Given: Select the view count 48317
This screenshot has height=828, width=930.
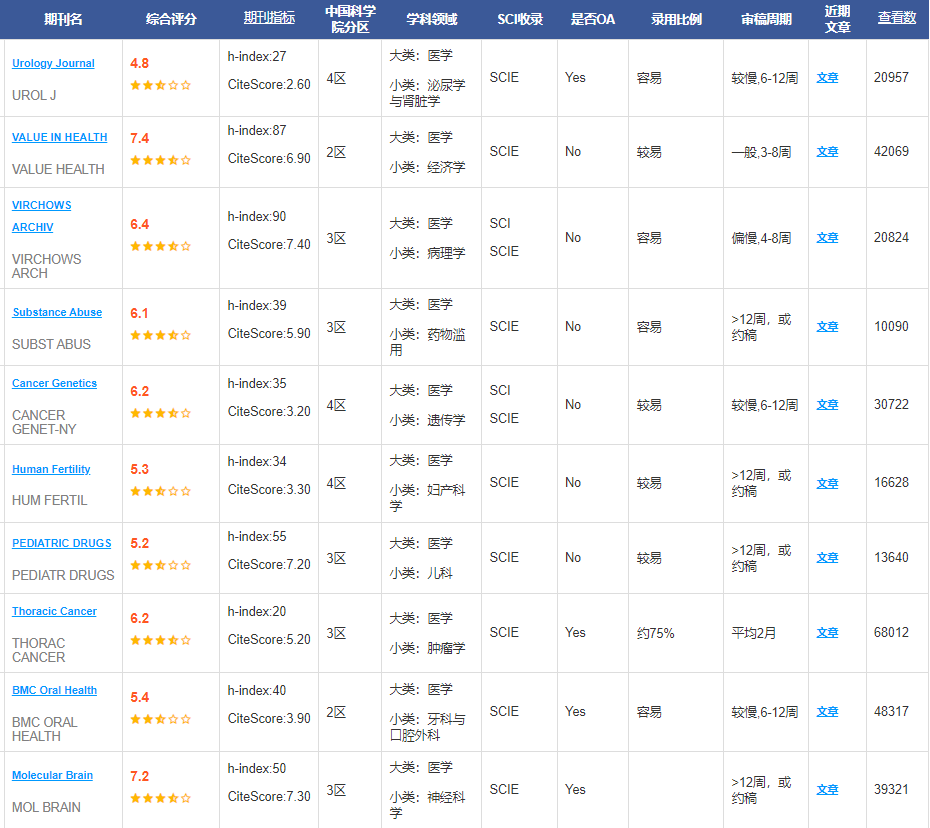Looking at the screenshot, I should pyautogui.click(x=891, y=711).
